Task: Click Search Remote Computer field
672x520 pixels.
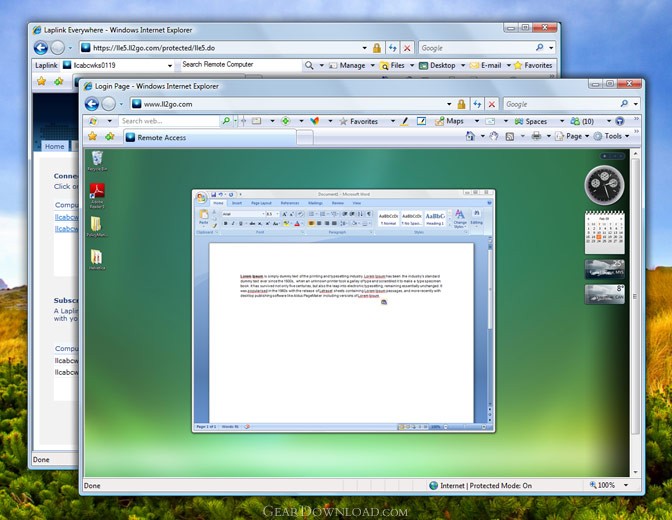Action: coord(241,65)
